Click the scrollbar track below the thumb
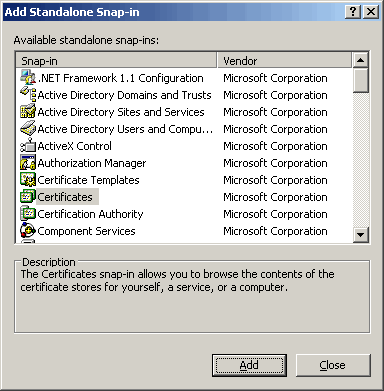The height and width of the screenshot is (391, 384). coord(360,160)
